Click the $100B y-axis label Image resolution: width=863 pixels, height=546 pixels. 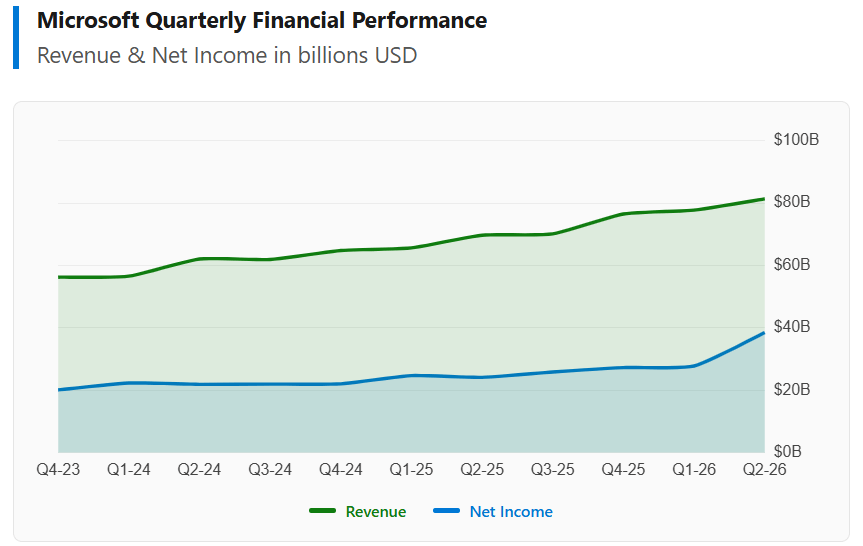click(x=796, y=140)
